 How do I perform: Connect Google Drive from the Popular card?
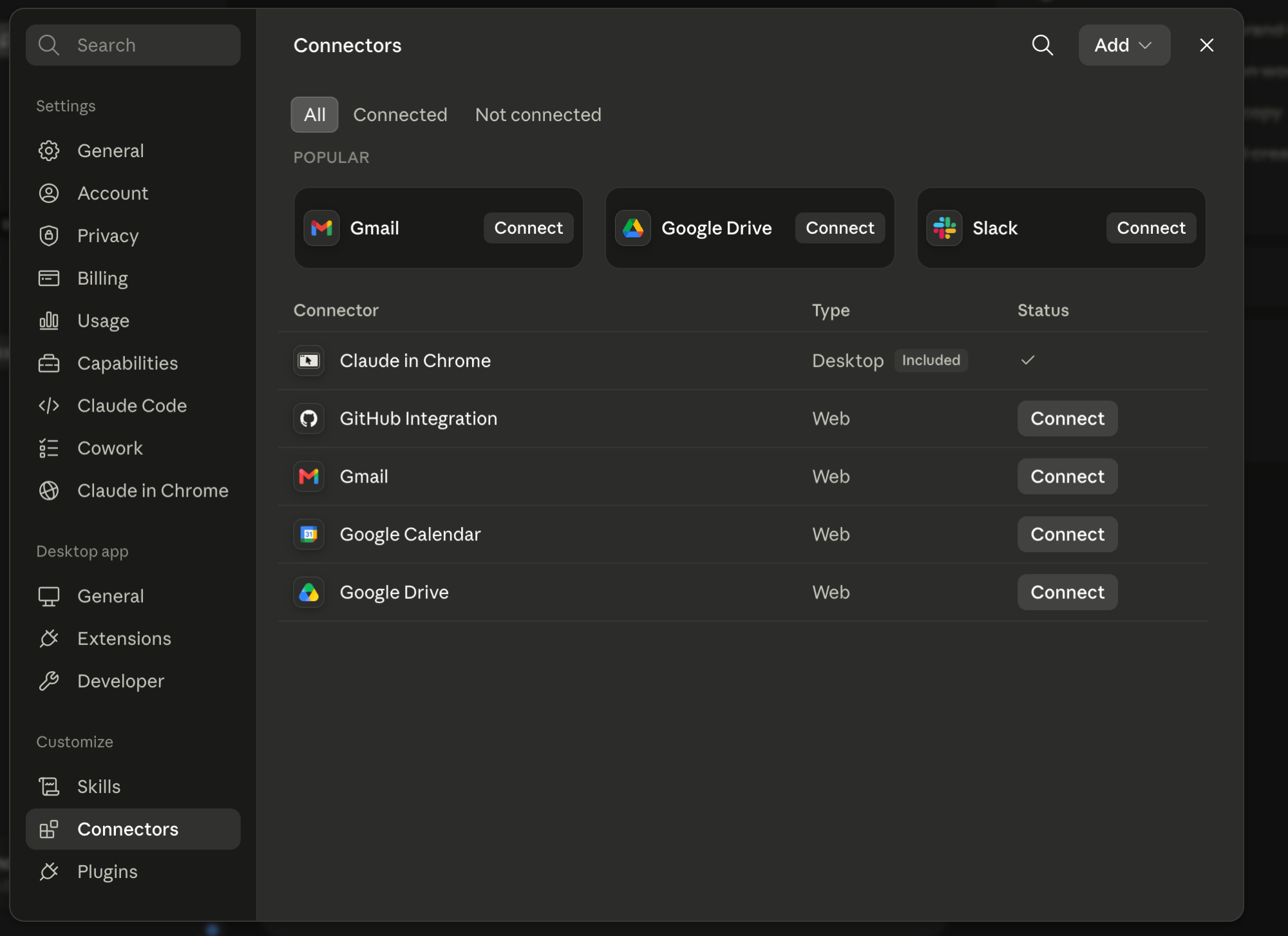tap(840, 228)
